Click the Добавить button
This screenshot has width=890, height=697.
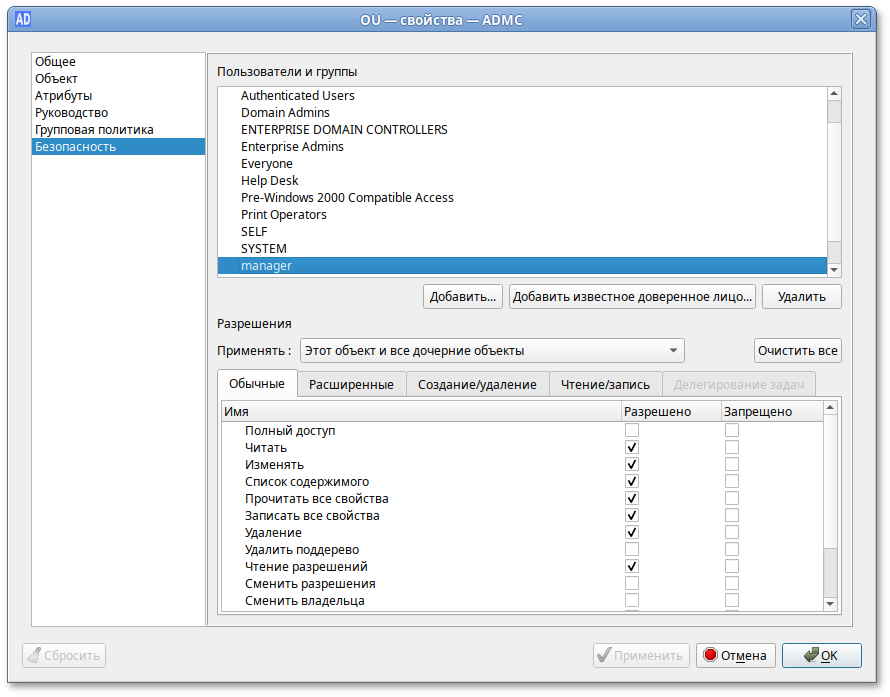[463, 296]
